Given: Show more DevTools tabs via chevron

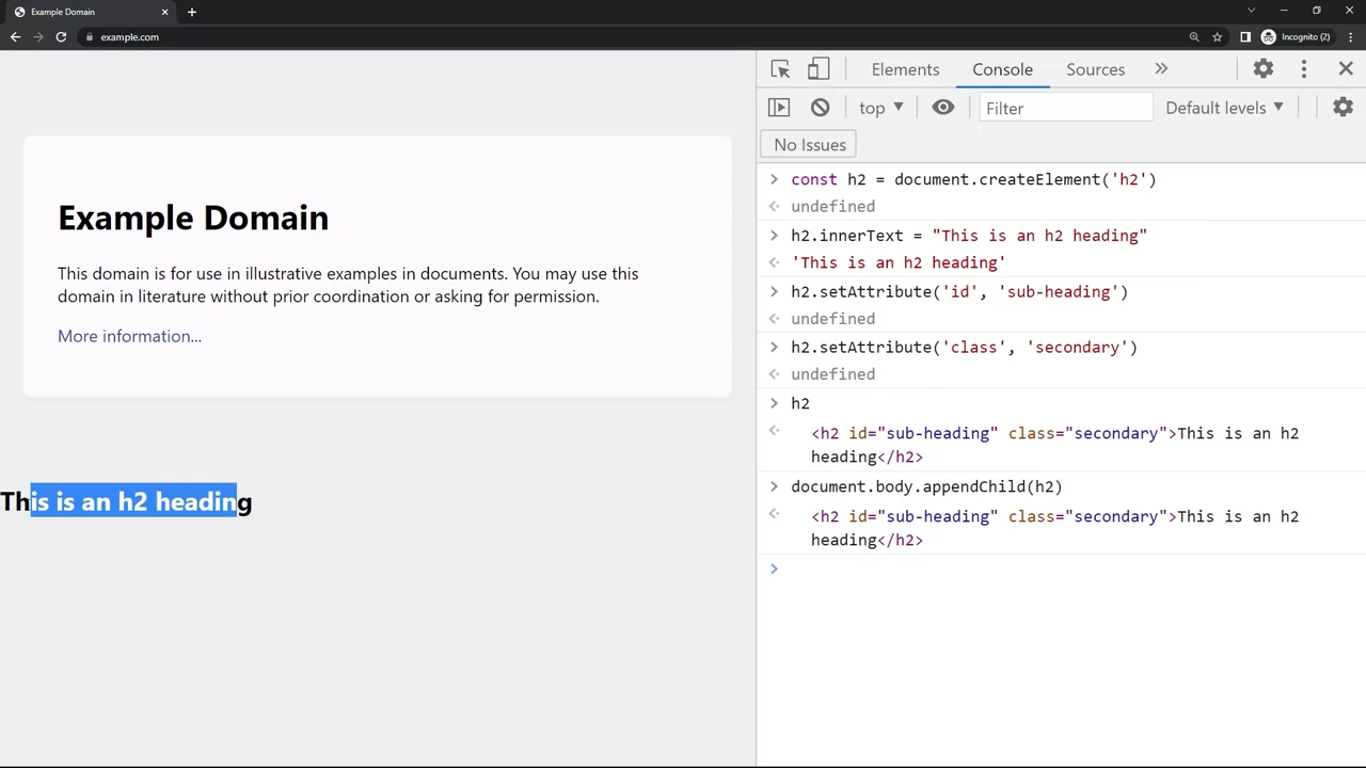Looking at the screenshot, I should pyautogui.click(x=1161, y=69).
